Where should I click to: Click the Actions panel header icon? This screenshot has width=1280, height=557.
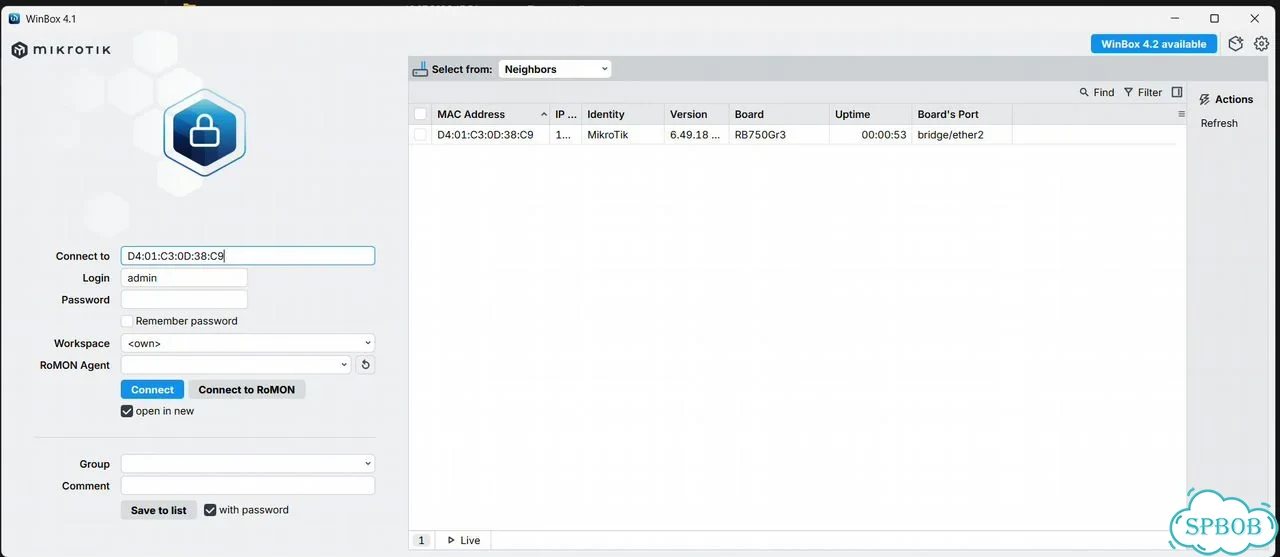click(1205, 100)
